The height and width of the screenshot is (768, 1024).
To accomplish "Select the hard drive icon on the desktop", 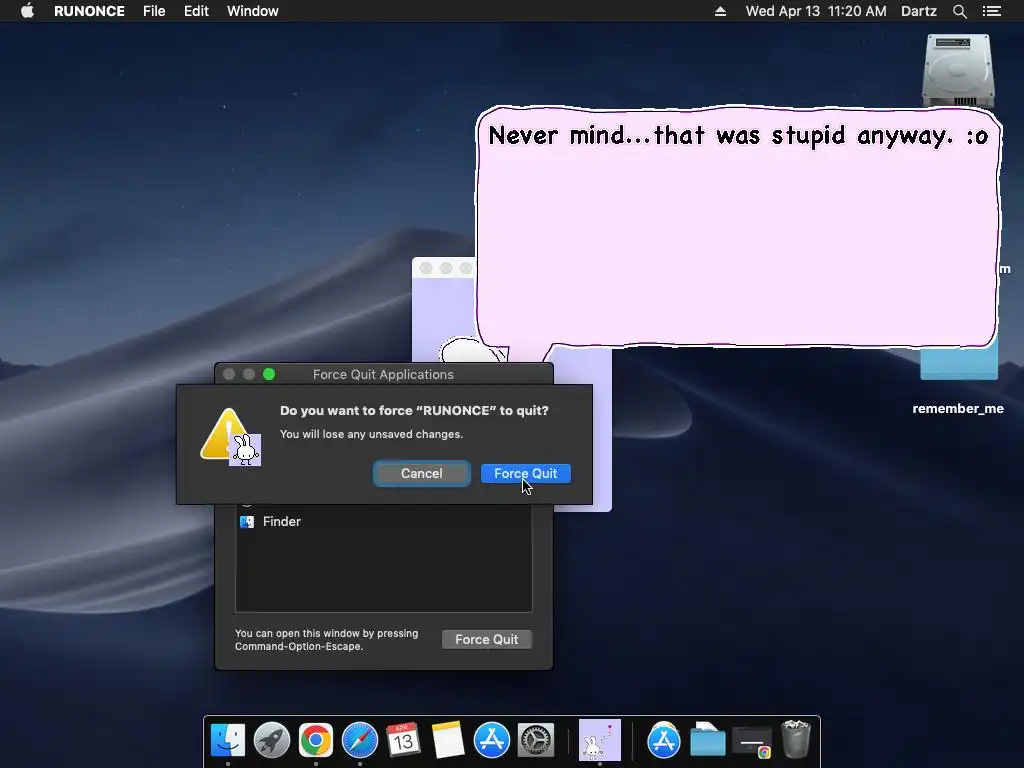I will (958, 71).
